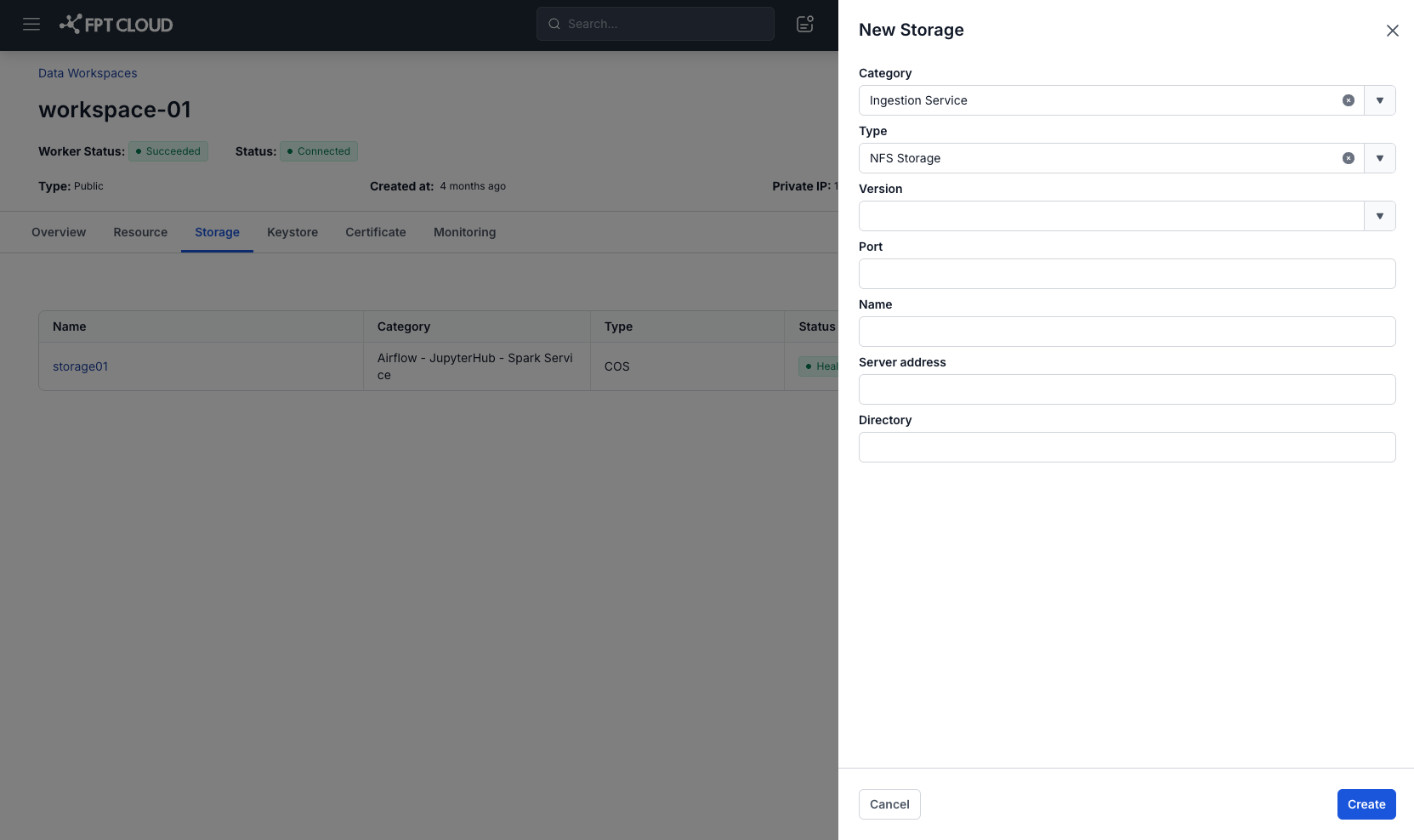The width and height of the screenshot is (1414, 840).
Task: Clear the NFS Storage type selection
Action: [1349, 158]
